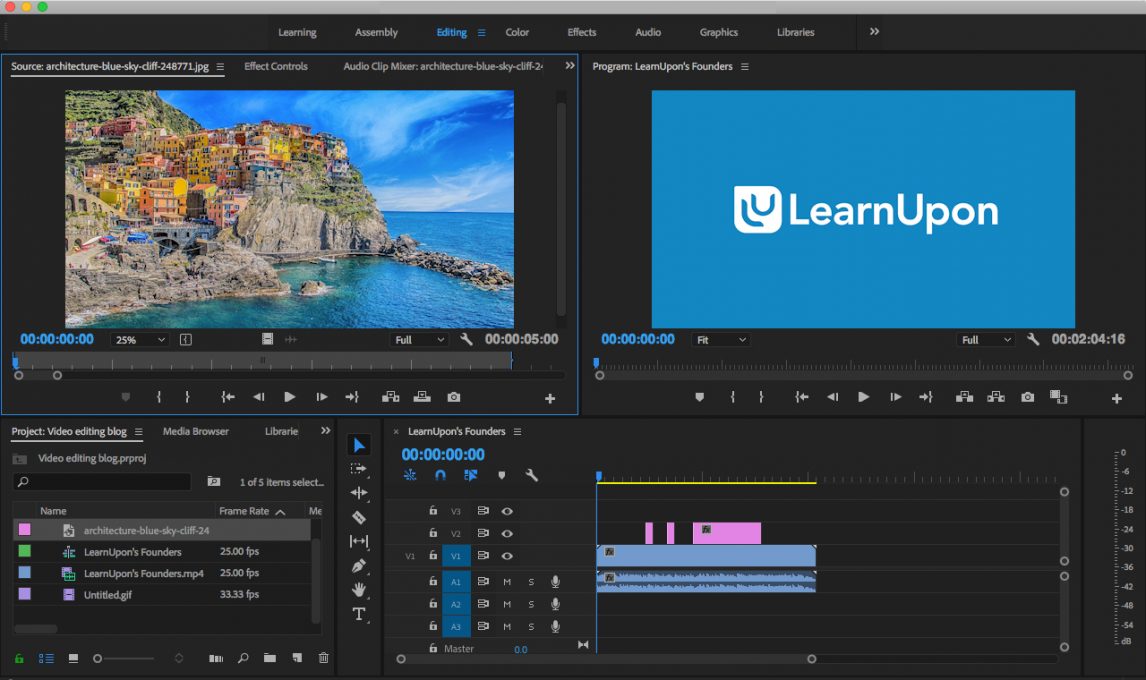Open the Fit zoom dropdown in Program monitor

(721, 340)
